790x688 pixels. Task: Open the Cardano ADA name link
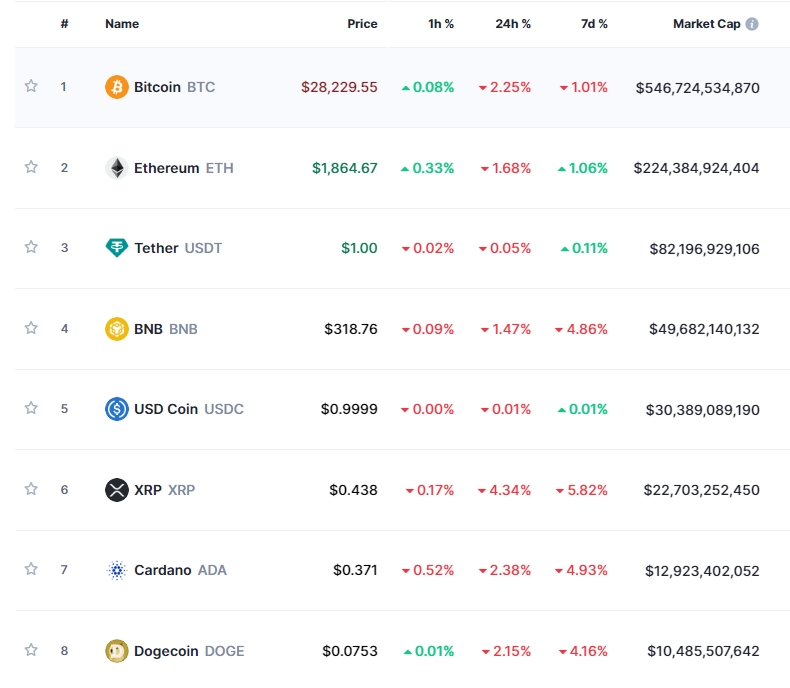click(x=180, y=570)
